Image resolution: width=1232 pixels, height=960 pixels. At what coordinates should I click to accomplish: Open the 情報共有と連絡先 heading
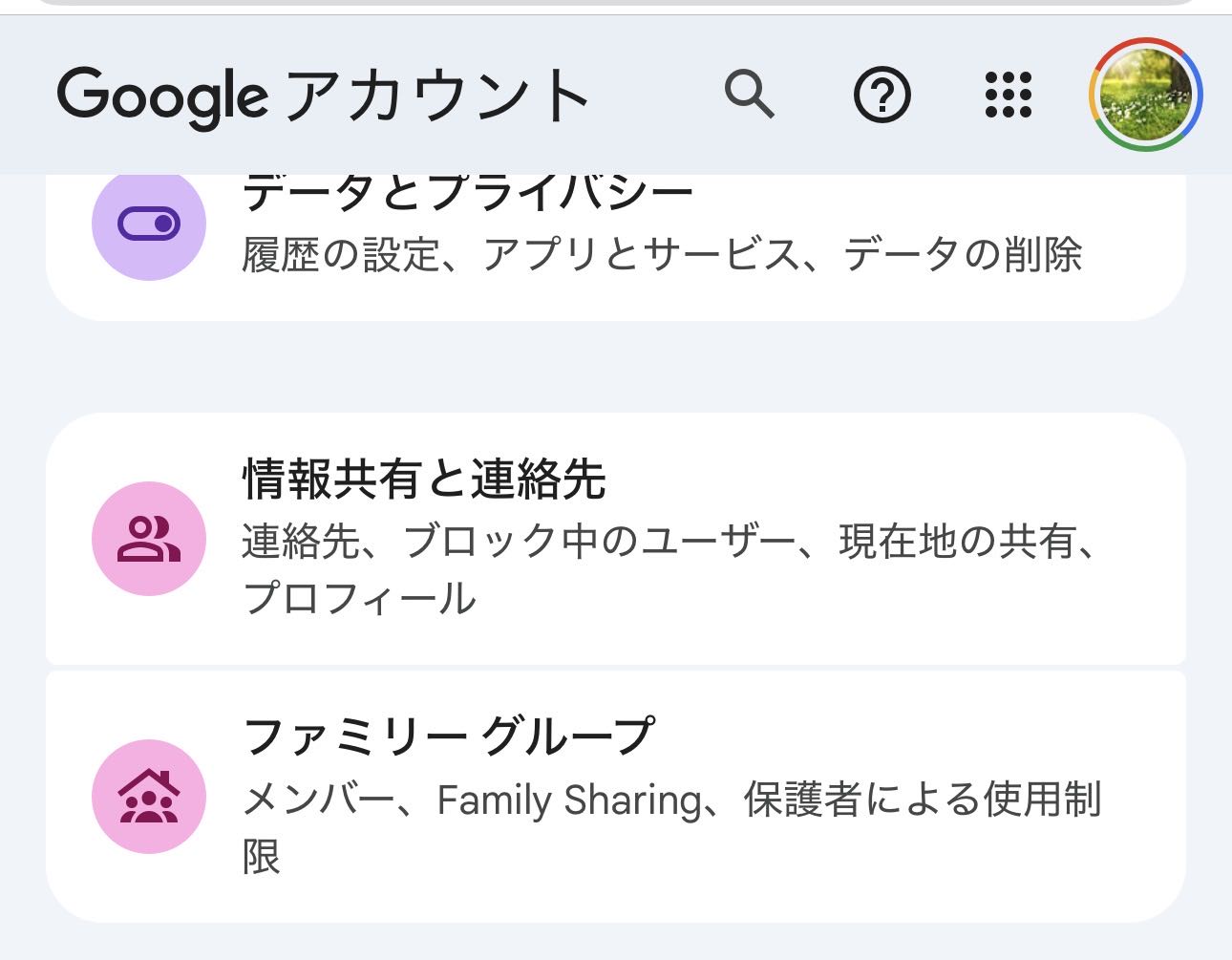coord(424,479)
